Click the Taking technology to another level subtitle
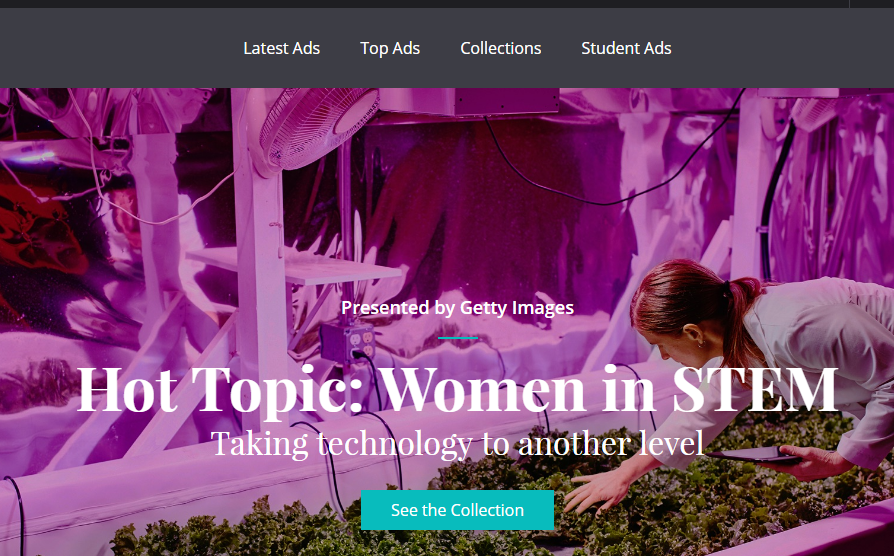The width and height of the screenshot is (894, 556). point(457,444)
